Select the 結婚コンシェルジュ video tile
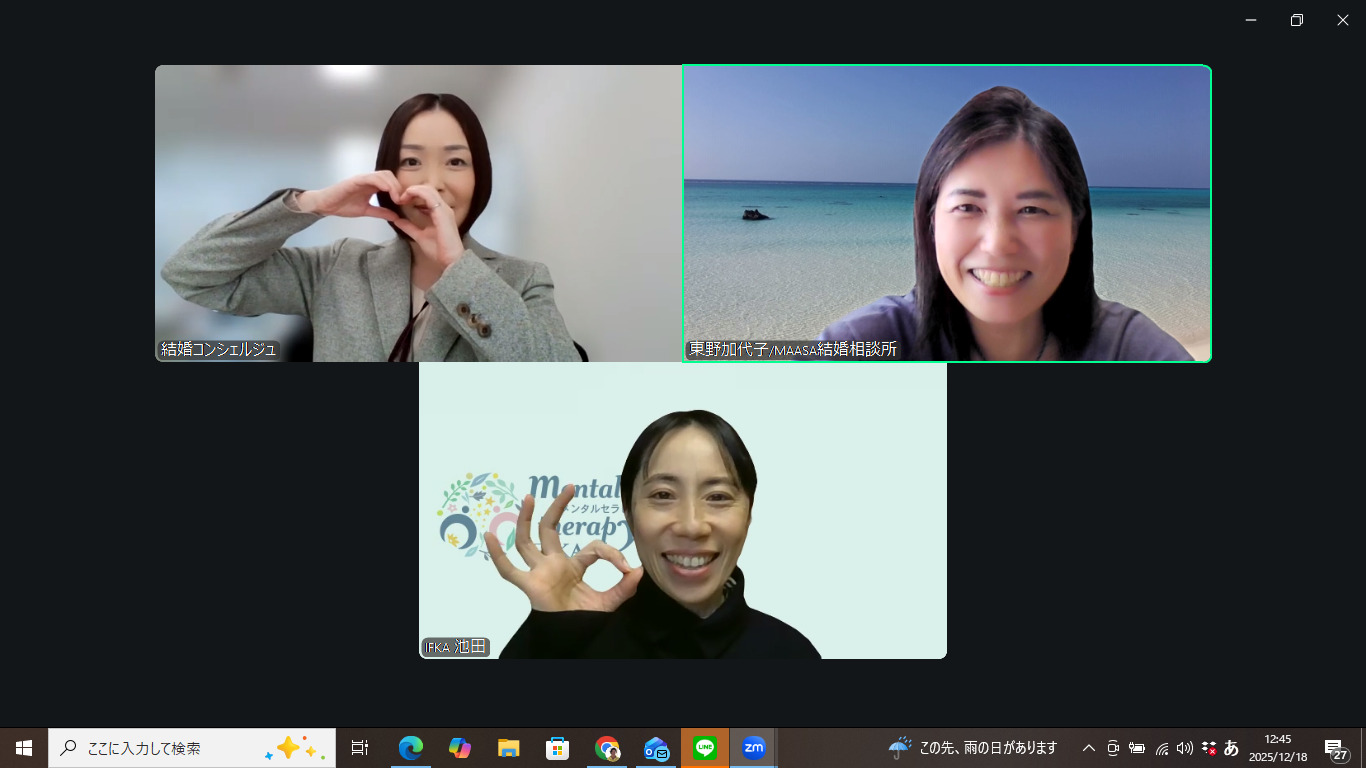 click(x=418, y=213)
